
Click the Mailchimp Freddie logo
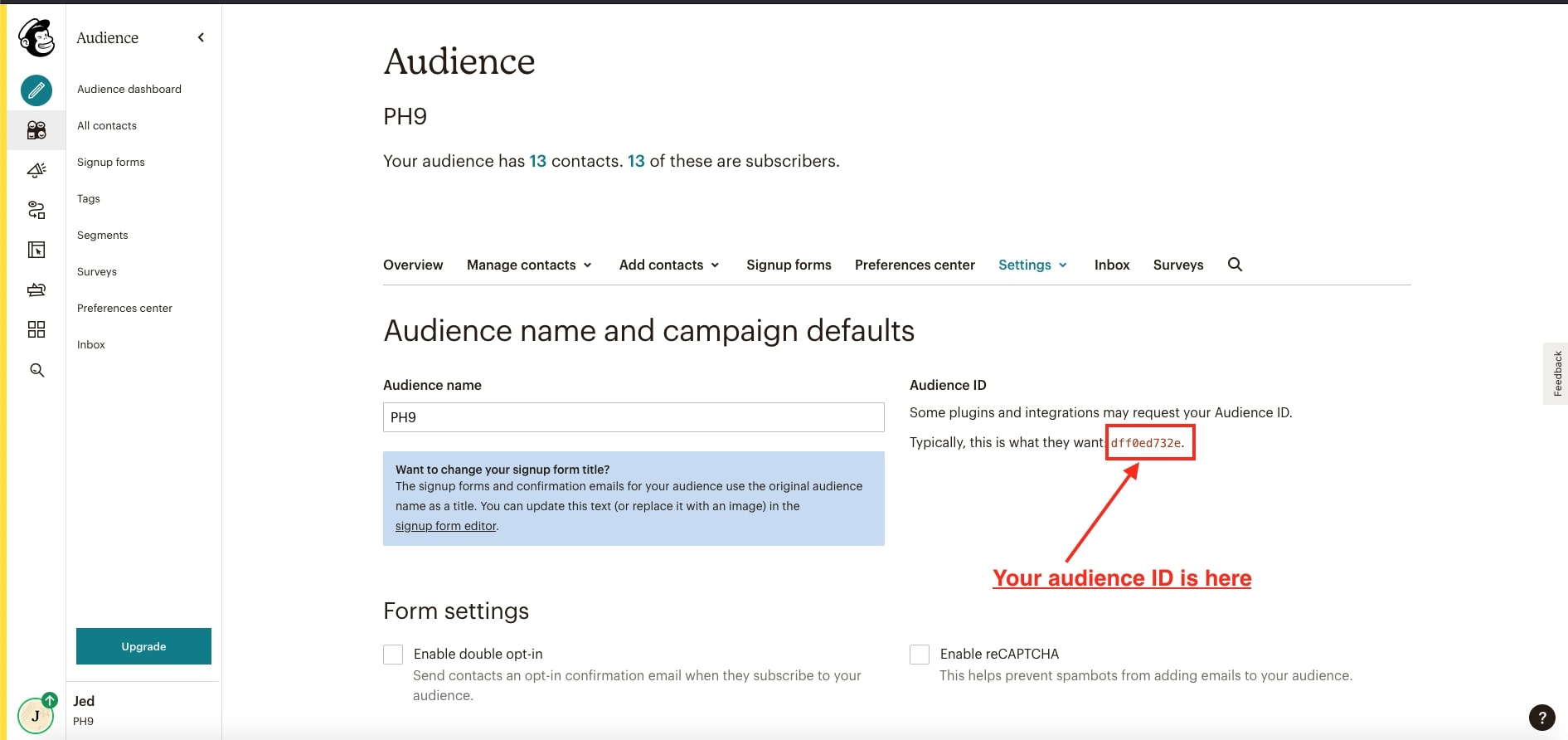coord(36,38)
